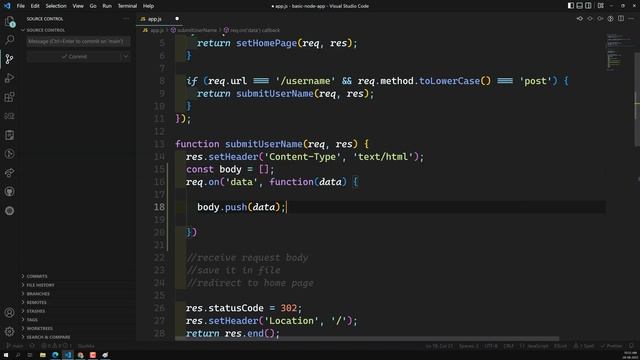Click the JavaScript language mode in status bar
The image size is (640, 360).
click(534, 346)
